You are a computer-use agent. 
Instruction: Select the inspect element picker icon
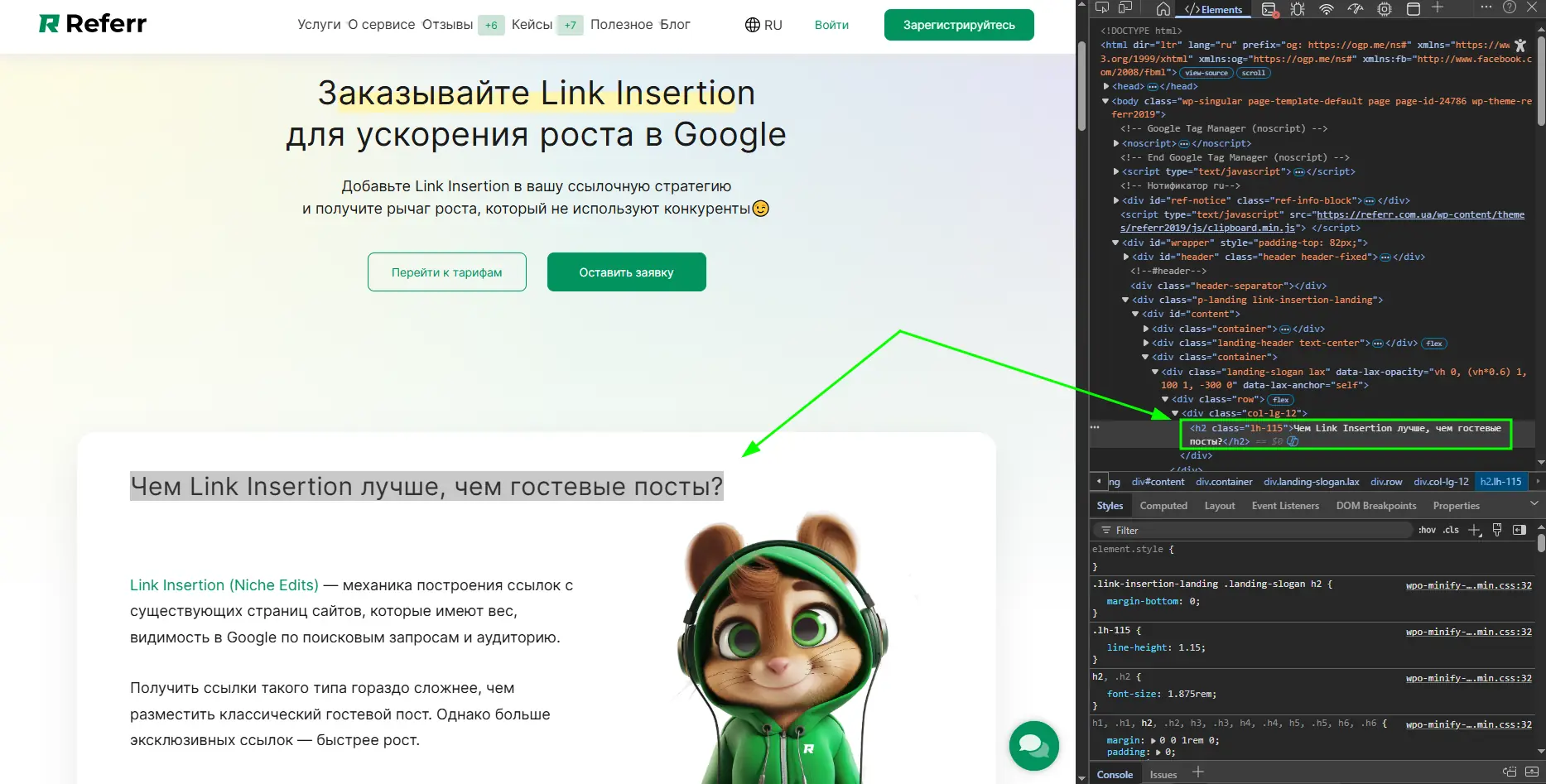(x=1102, y=9)
